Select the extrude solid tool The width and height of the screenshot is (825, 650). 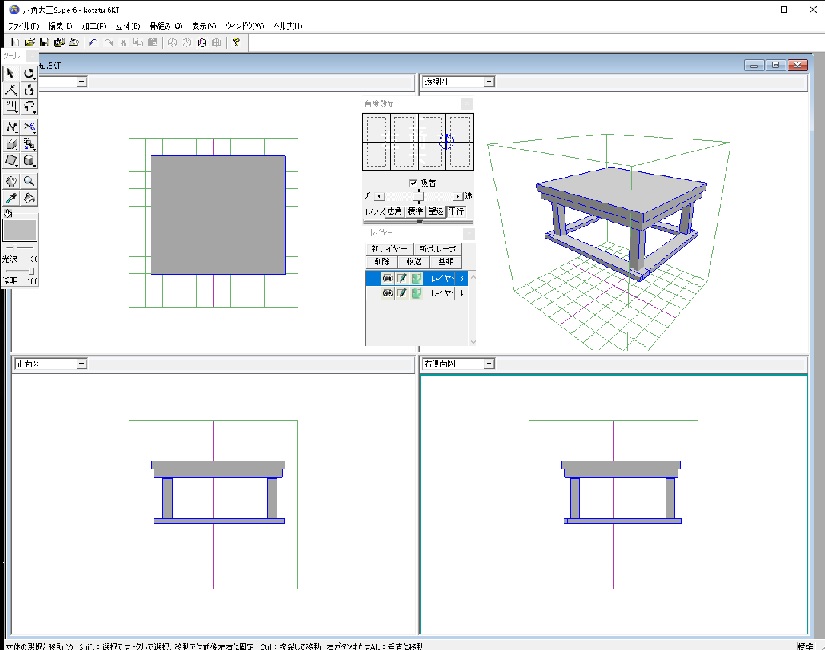click(11, 144)
